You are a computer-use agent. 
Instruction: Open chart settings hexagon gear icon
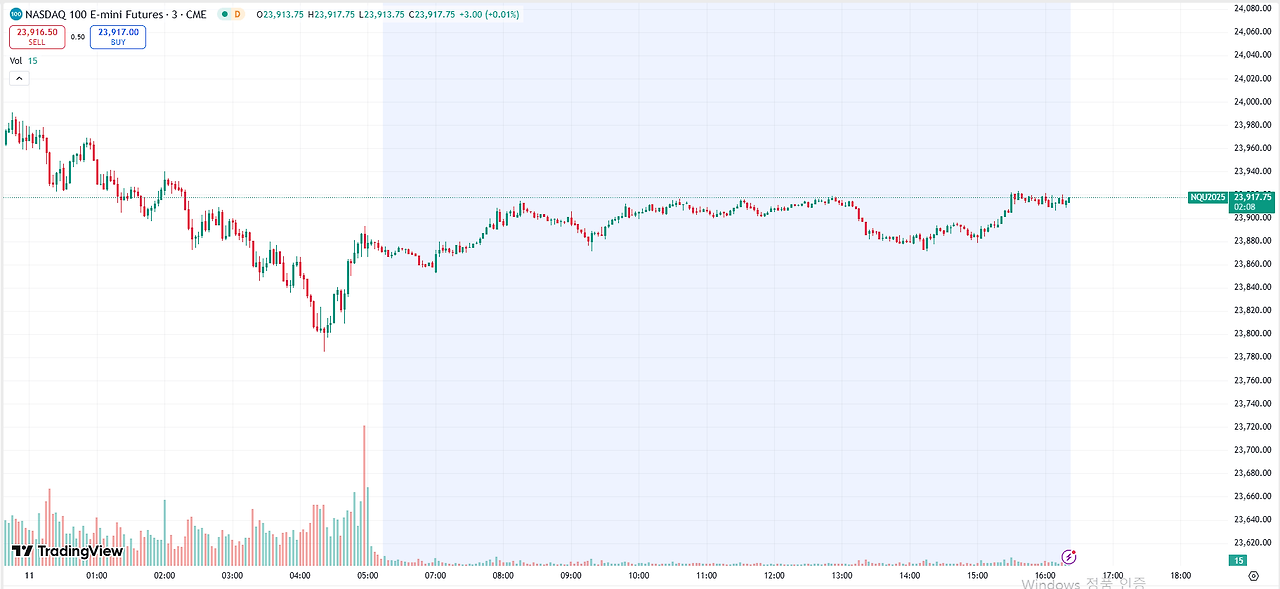(x=1253, y=576)
